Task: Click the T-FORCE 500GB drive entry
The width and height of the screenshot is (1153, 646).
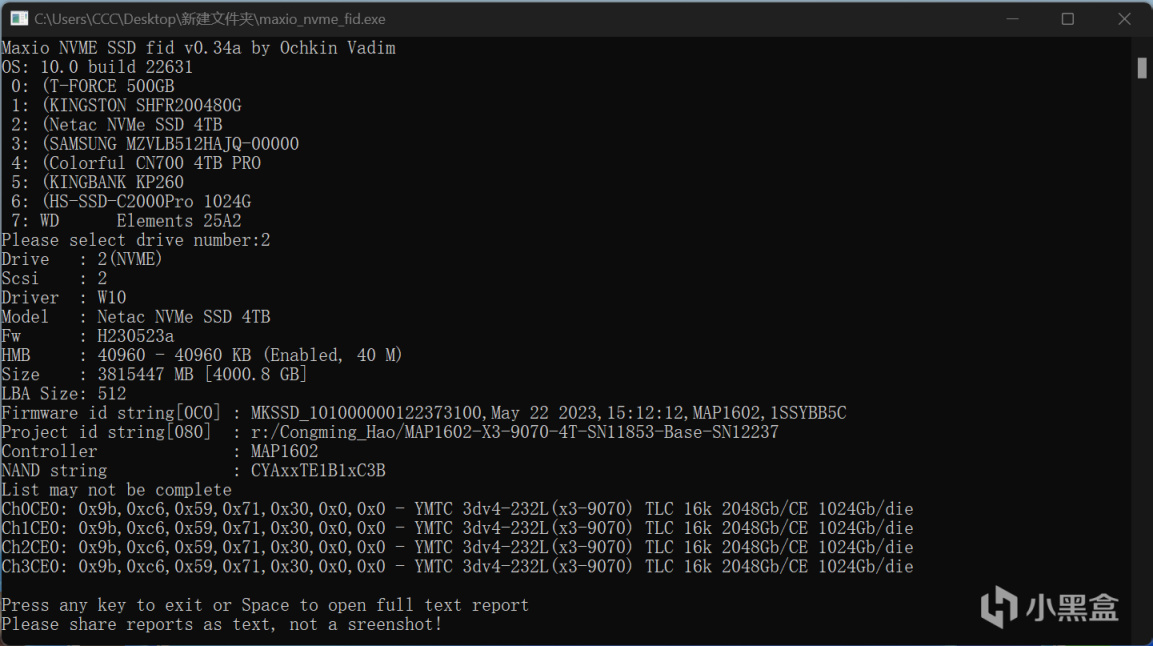Action: point(107,86)
